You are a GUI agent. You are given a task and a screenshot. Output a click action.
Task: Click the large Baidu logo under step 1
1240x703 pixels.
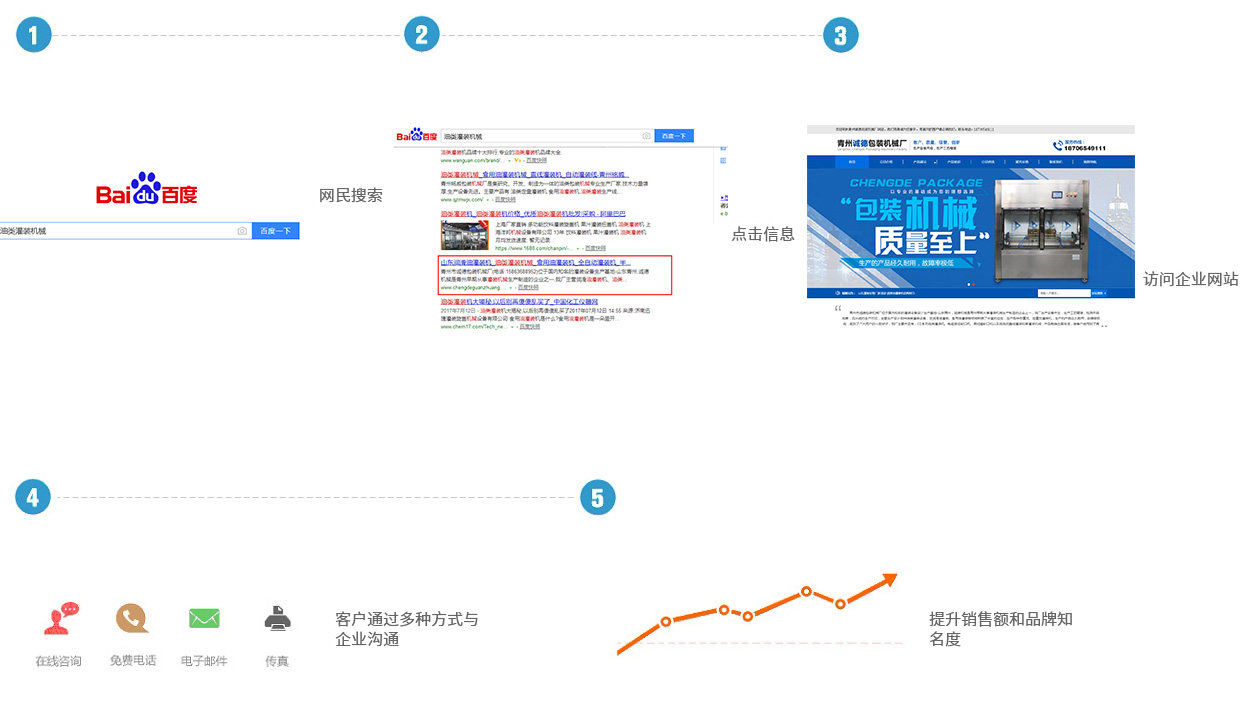[147, 190]
